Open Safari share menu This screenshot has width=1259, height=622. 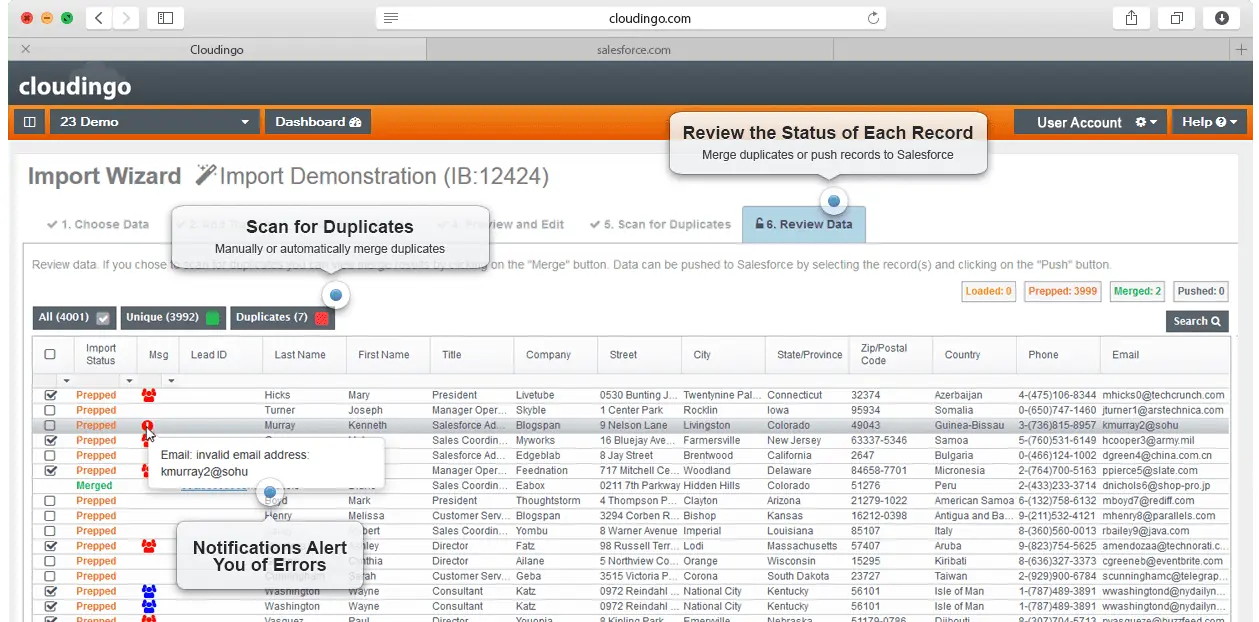(x=1131, y=18)
